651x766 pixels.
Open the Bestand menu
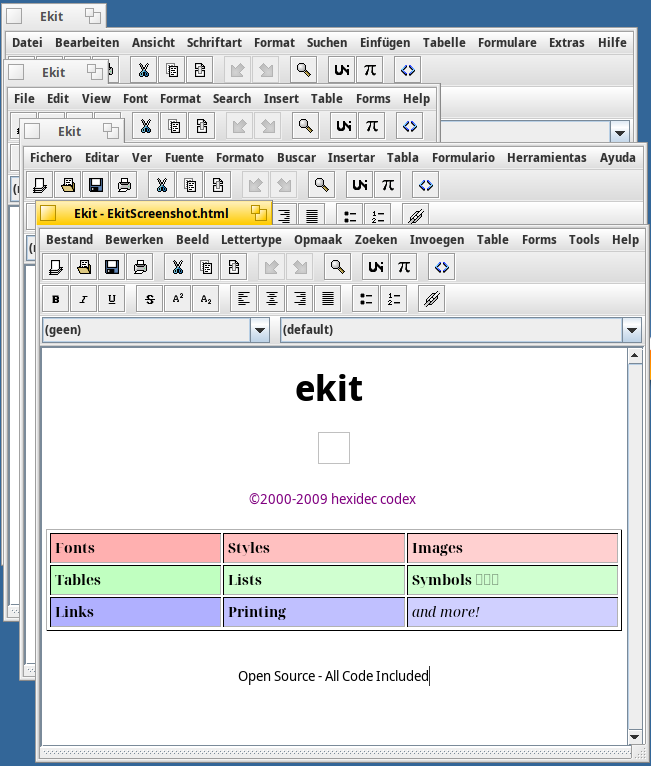pyautogui.click(x=69, y=240)
